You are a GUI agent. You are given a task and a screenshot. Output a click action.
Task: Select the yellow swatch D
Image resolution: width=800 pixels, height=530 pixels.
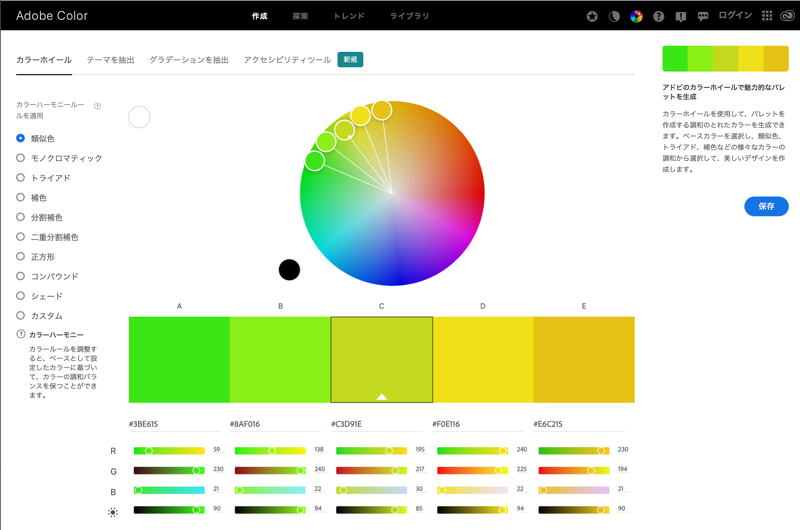tap(483, 359)
